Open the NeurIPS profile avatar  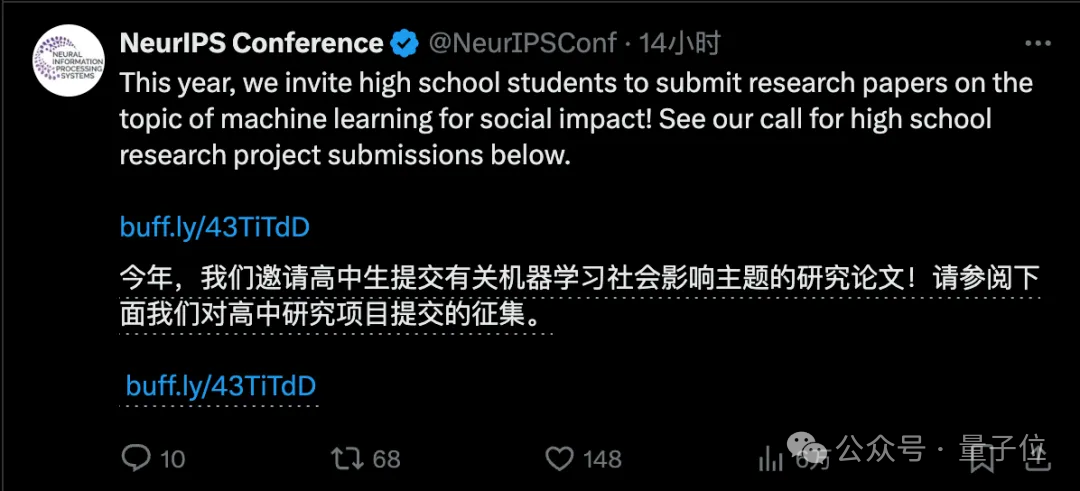pos(69,61)
